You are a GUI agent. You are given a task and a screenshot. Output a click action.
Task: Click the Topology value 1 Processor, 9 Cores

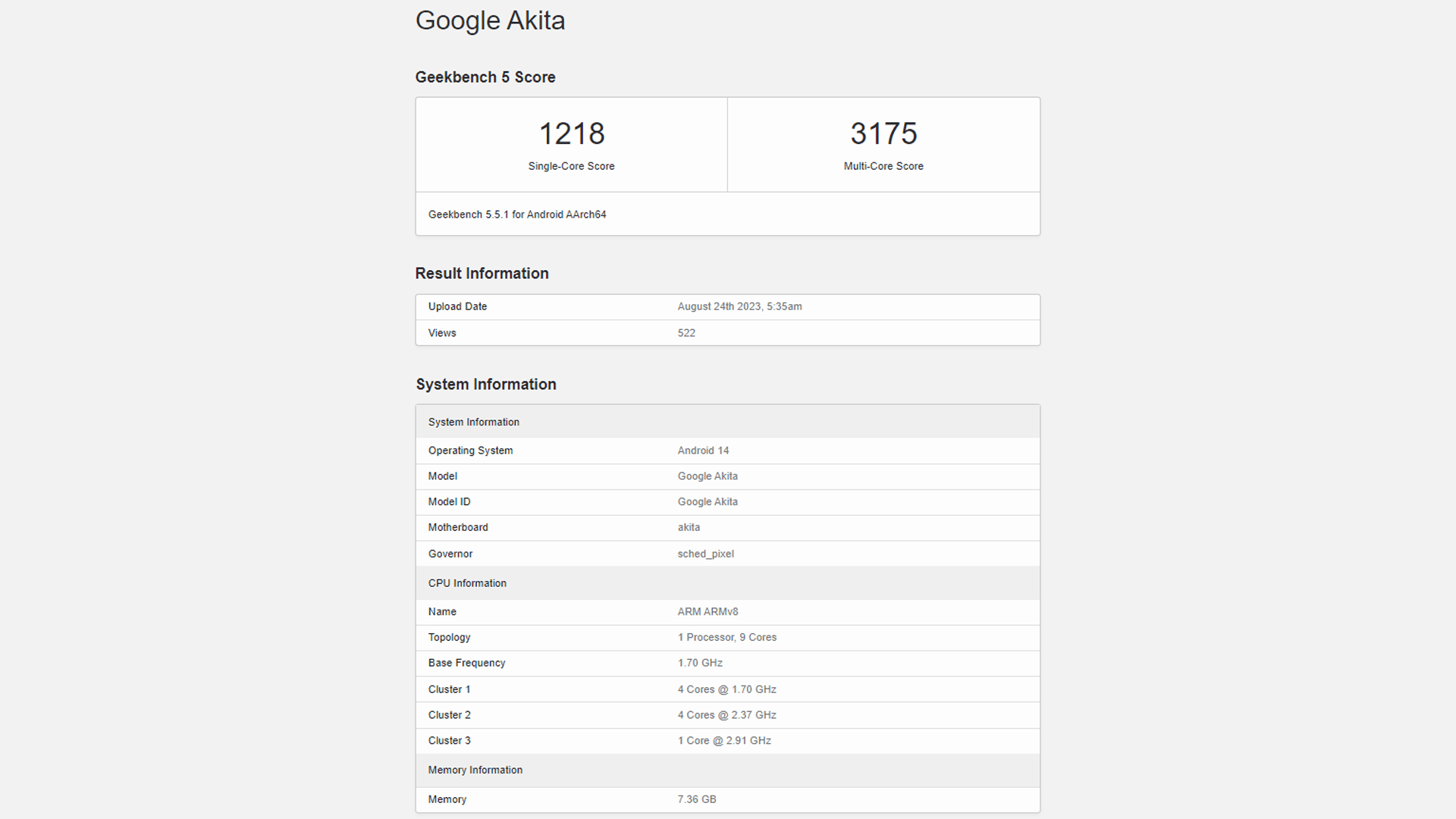click(x=726, y=638)
